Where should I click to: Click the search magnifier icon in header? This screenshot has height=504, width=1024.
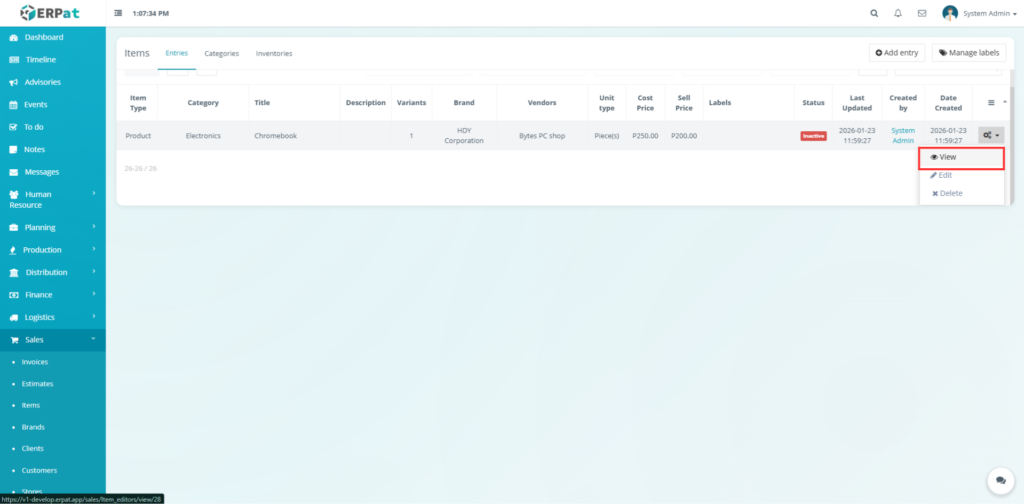[874, 13]
